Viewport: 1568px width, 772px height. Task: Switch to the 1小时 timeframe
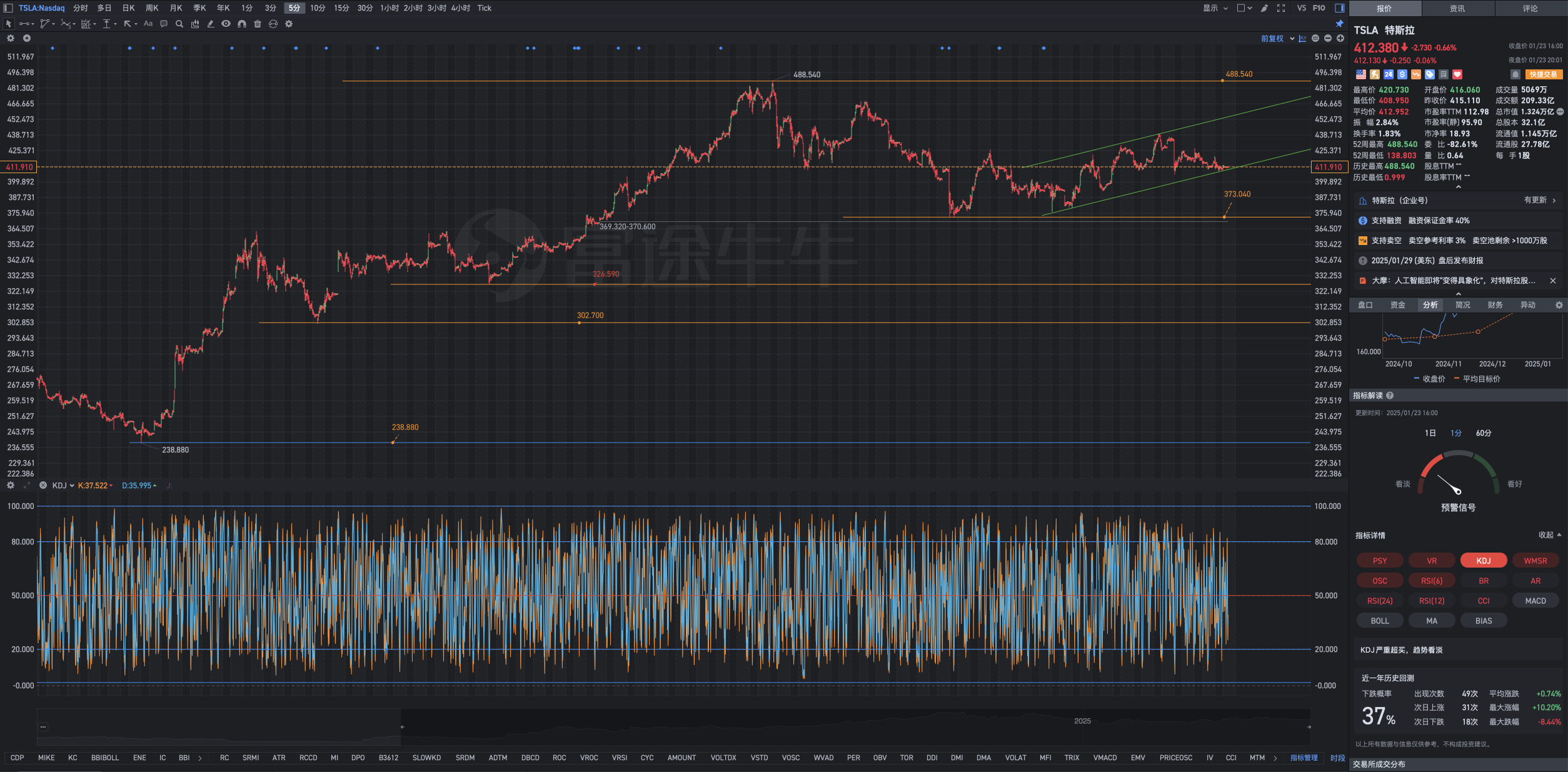pyautogui.click(x=389, y=8)
